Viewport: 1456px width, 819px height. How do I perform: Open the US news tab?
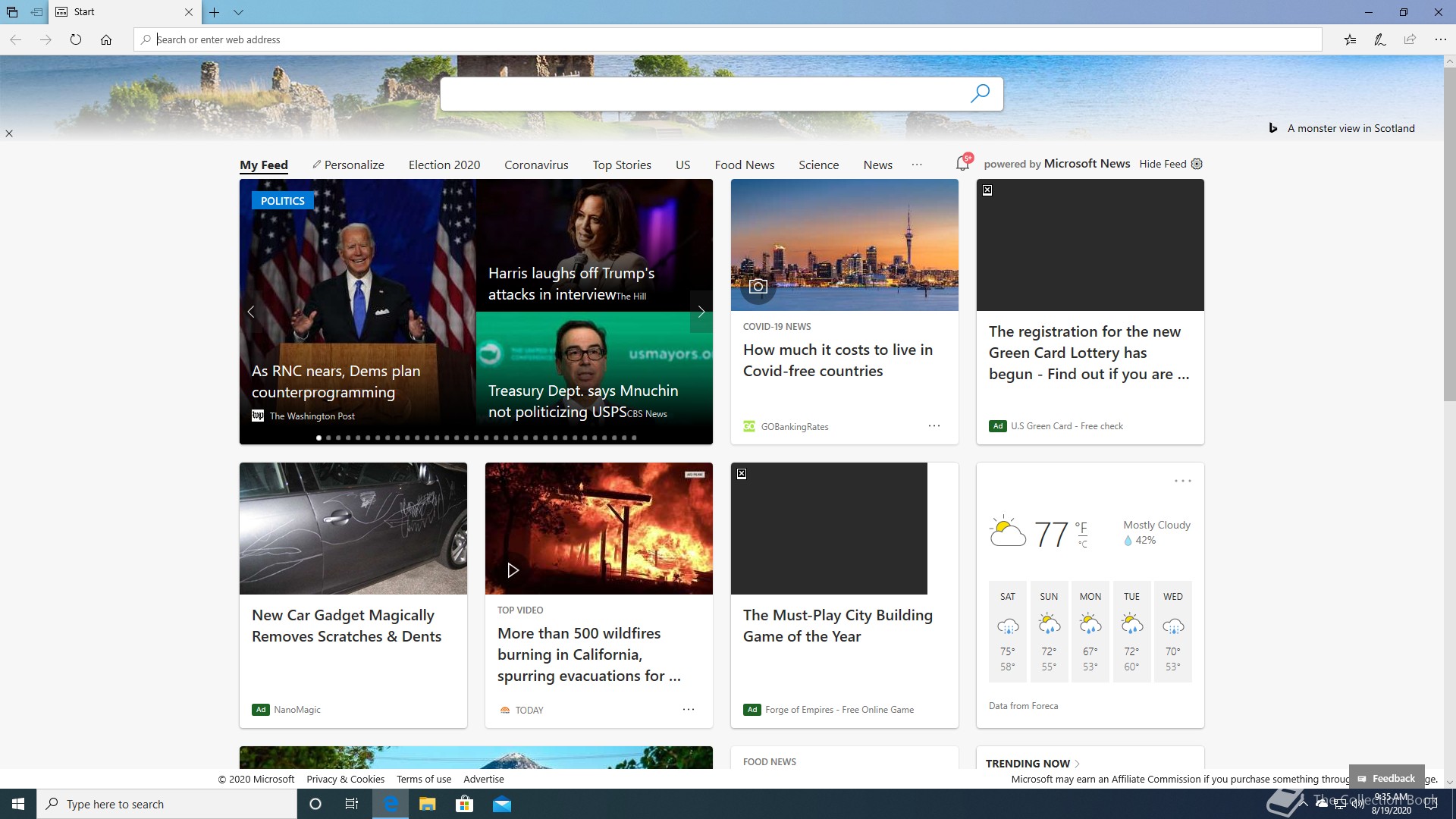(x=682, y=165)
